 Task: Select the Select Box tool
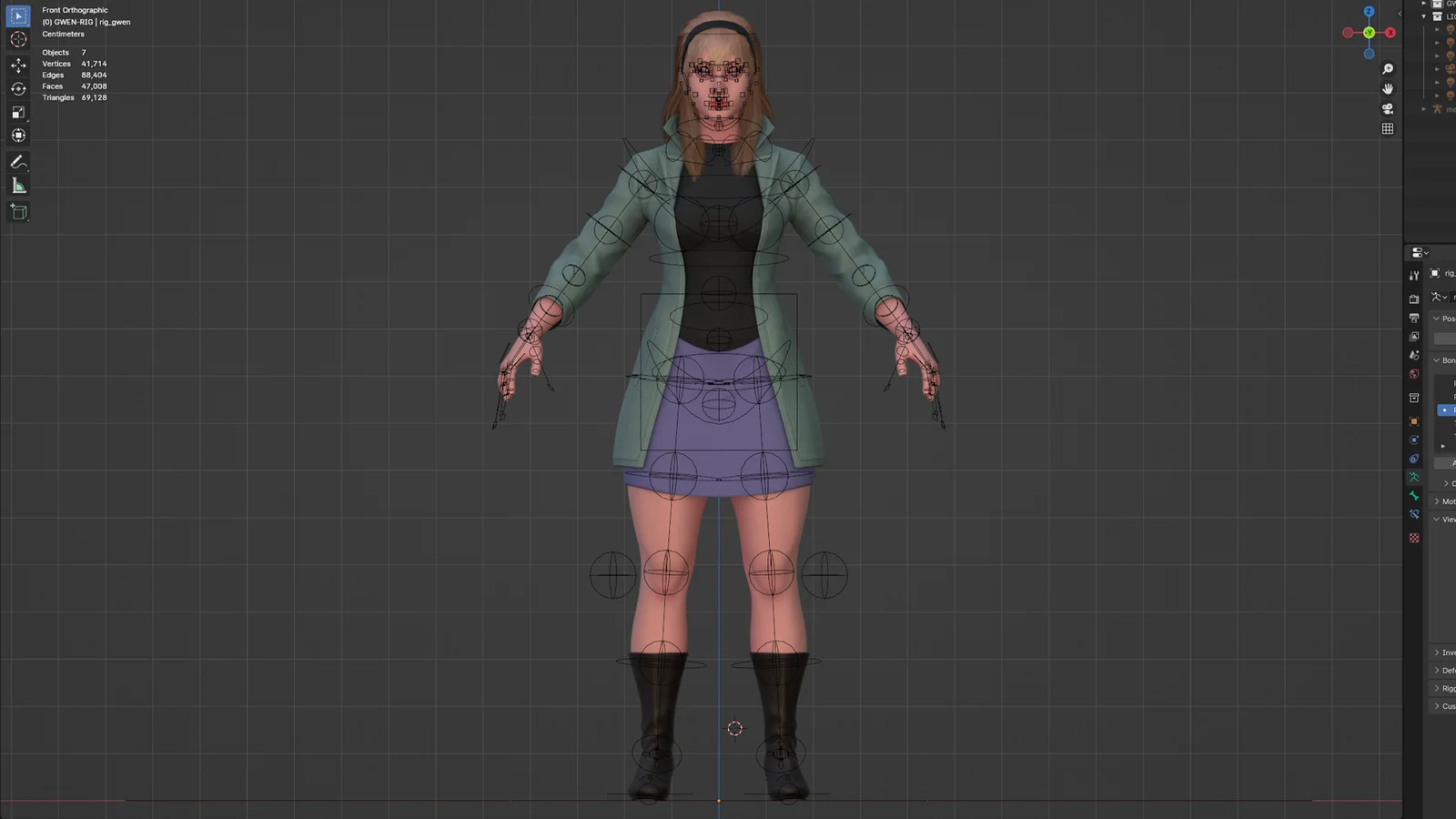click(18, 15)
